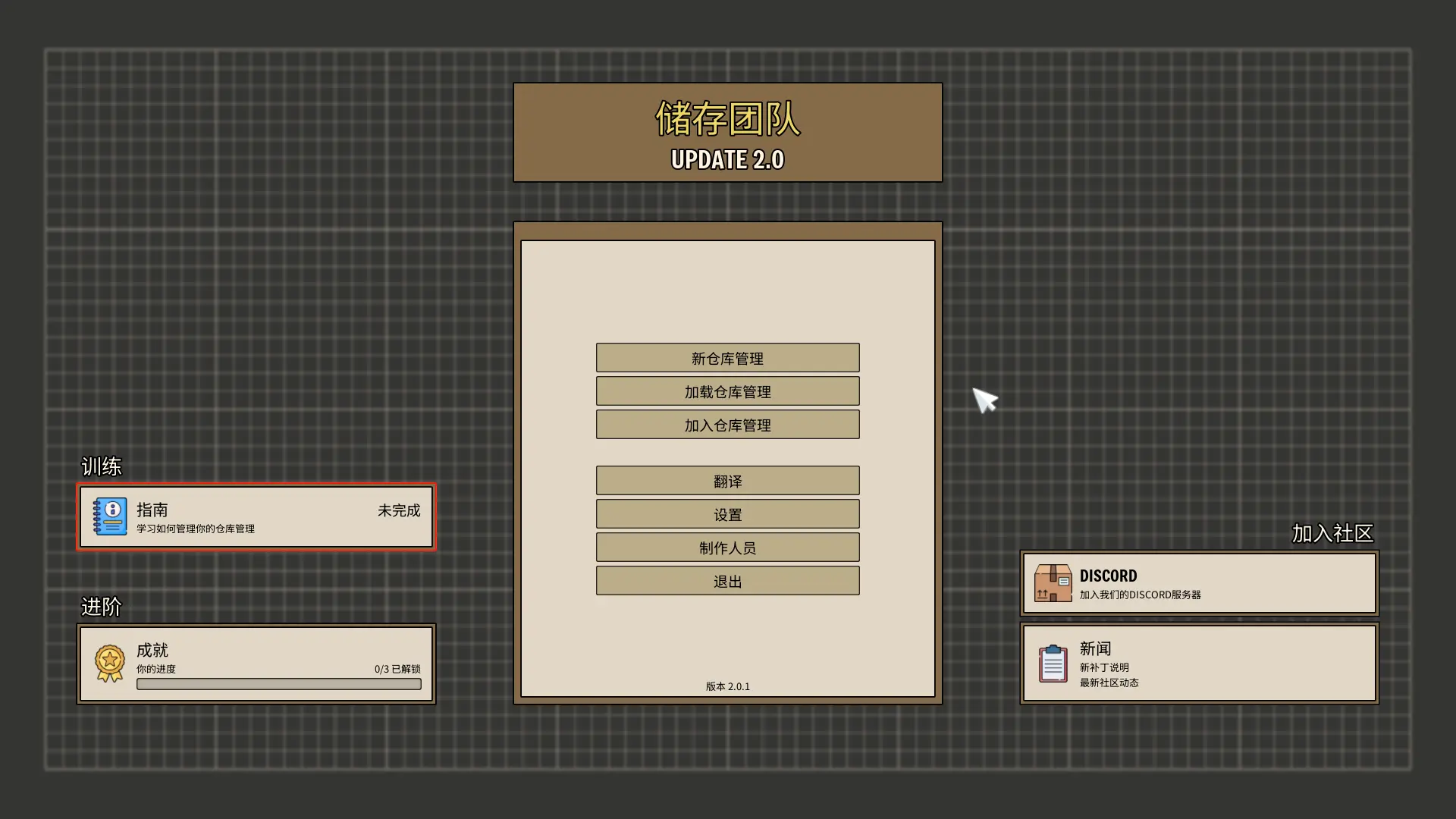
Task: Click the 学习如何管理你的仓库管理 description
Action: [196, 529]
